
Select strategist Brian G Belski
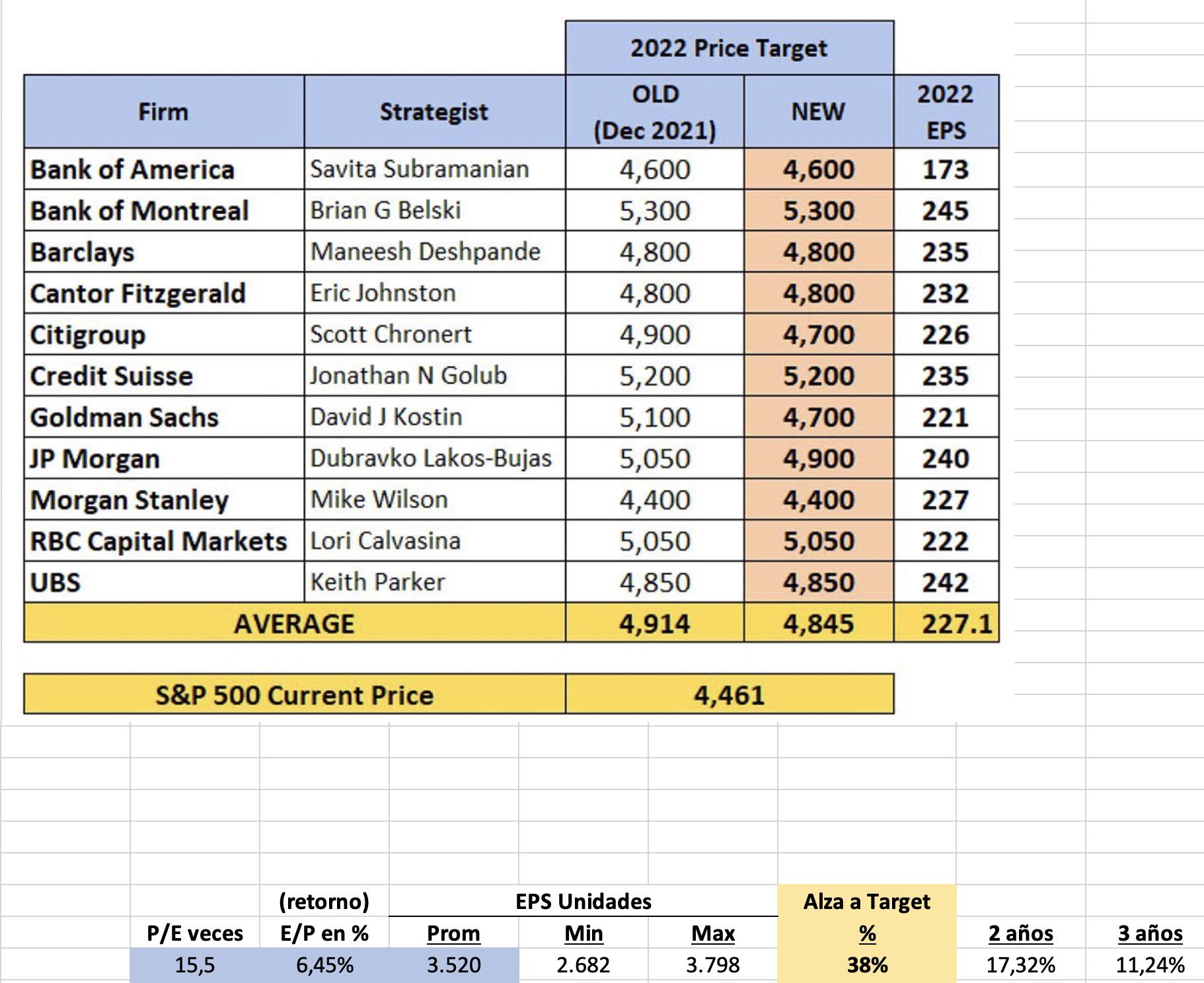[435, 210]
